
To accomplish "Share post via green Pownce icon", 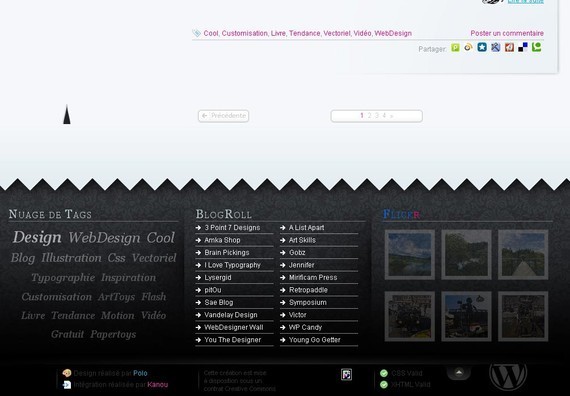I will coord(455,48).
